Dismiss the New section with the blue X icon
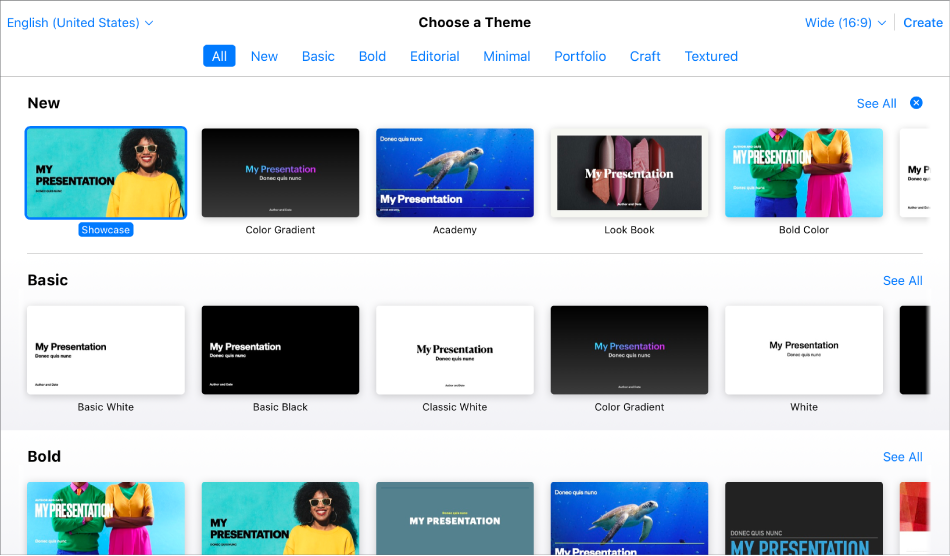 coord(916,103)
